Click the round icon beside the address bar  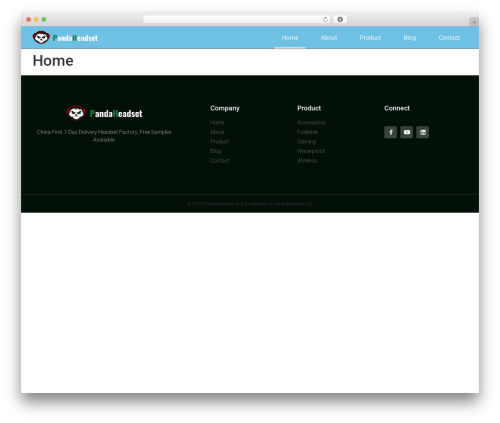[340, 19]
